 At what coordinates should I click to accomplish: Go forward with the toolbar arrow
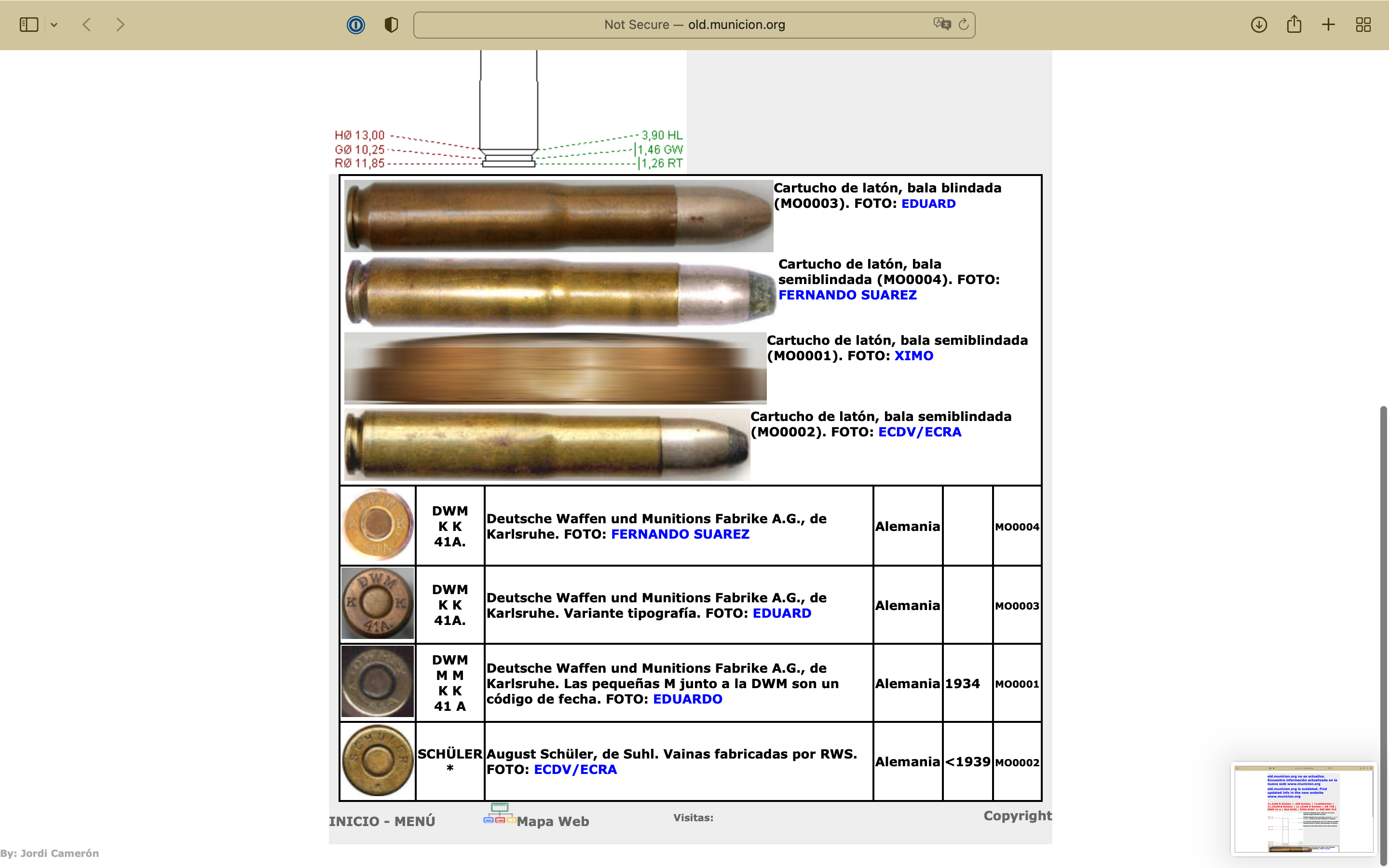tap(120, 25)
